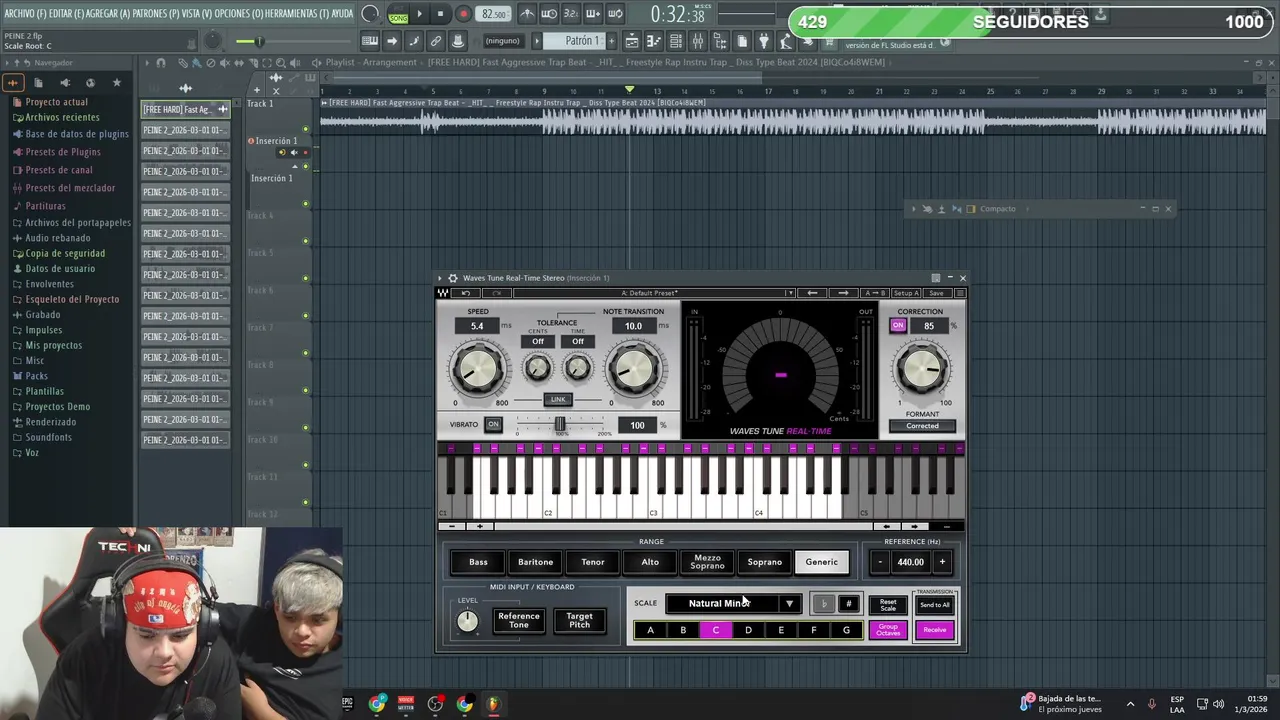Open the PATRONES menu

tap(156, 13)
